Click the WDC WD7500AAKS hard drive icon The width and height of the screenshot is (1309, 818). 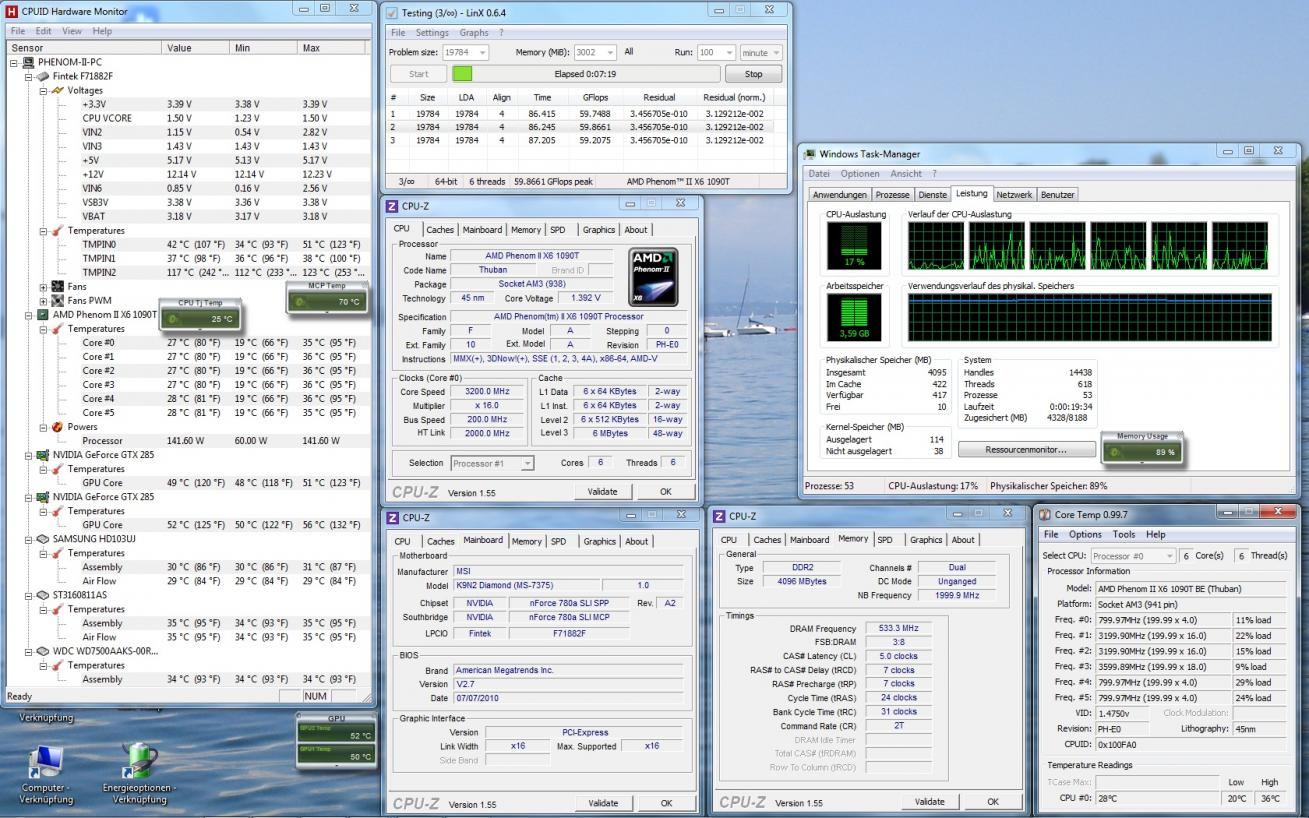43,650
